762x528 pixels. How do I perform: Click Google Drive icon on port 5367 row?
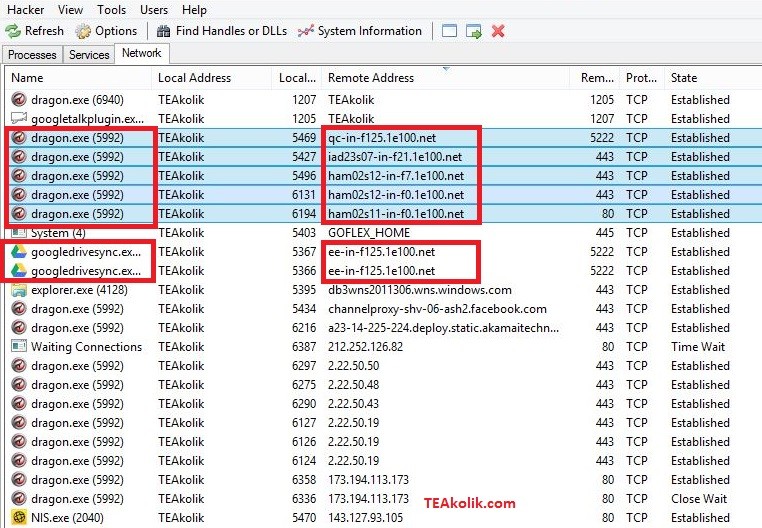click(x=18, y=251)
